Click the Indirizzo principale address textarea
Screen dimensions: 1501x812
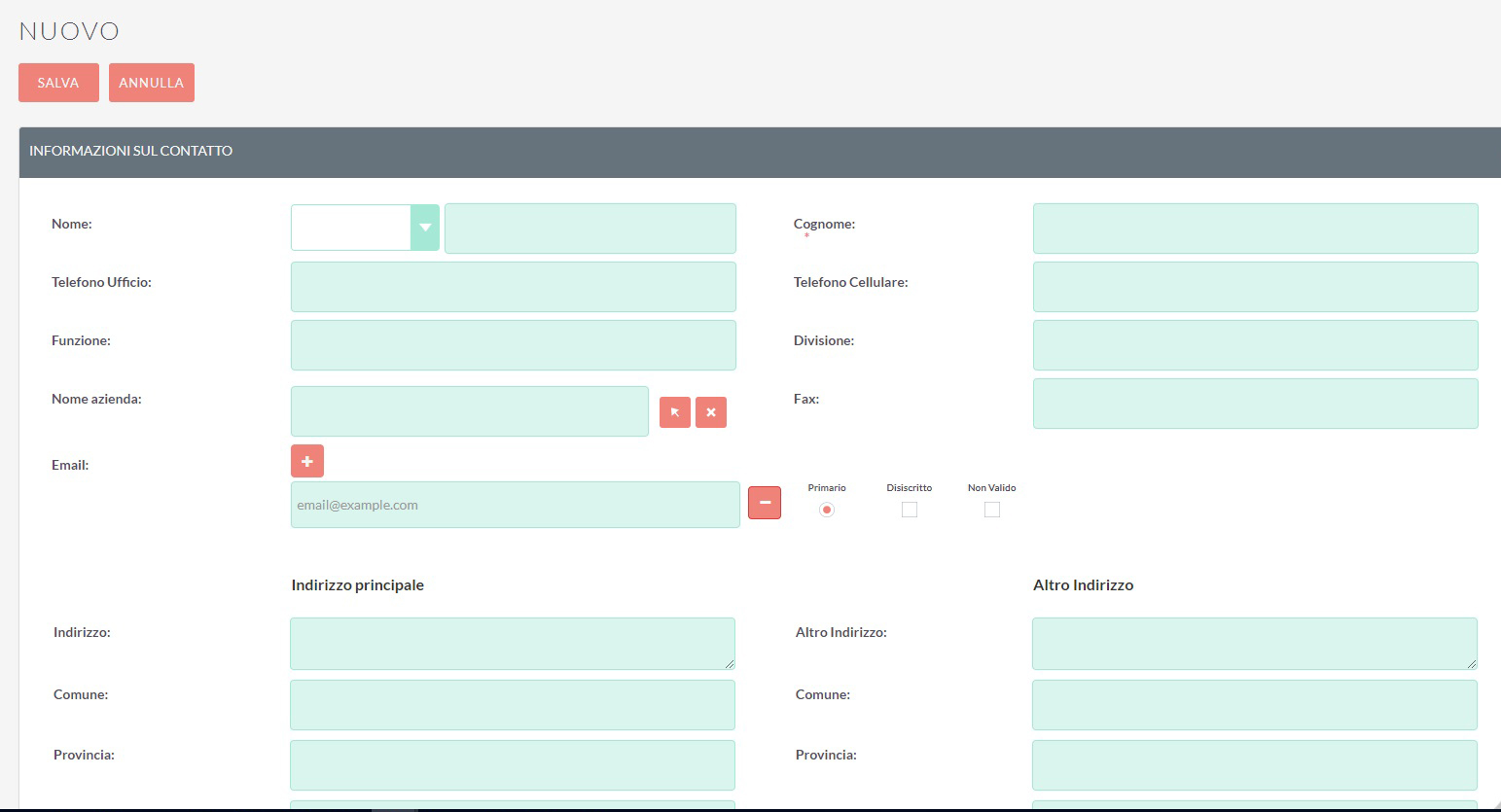[512, 643]
